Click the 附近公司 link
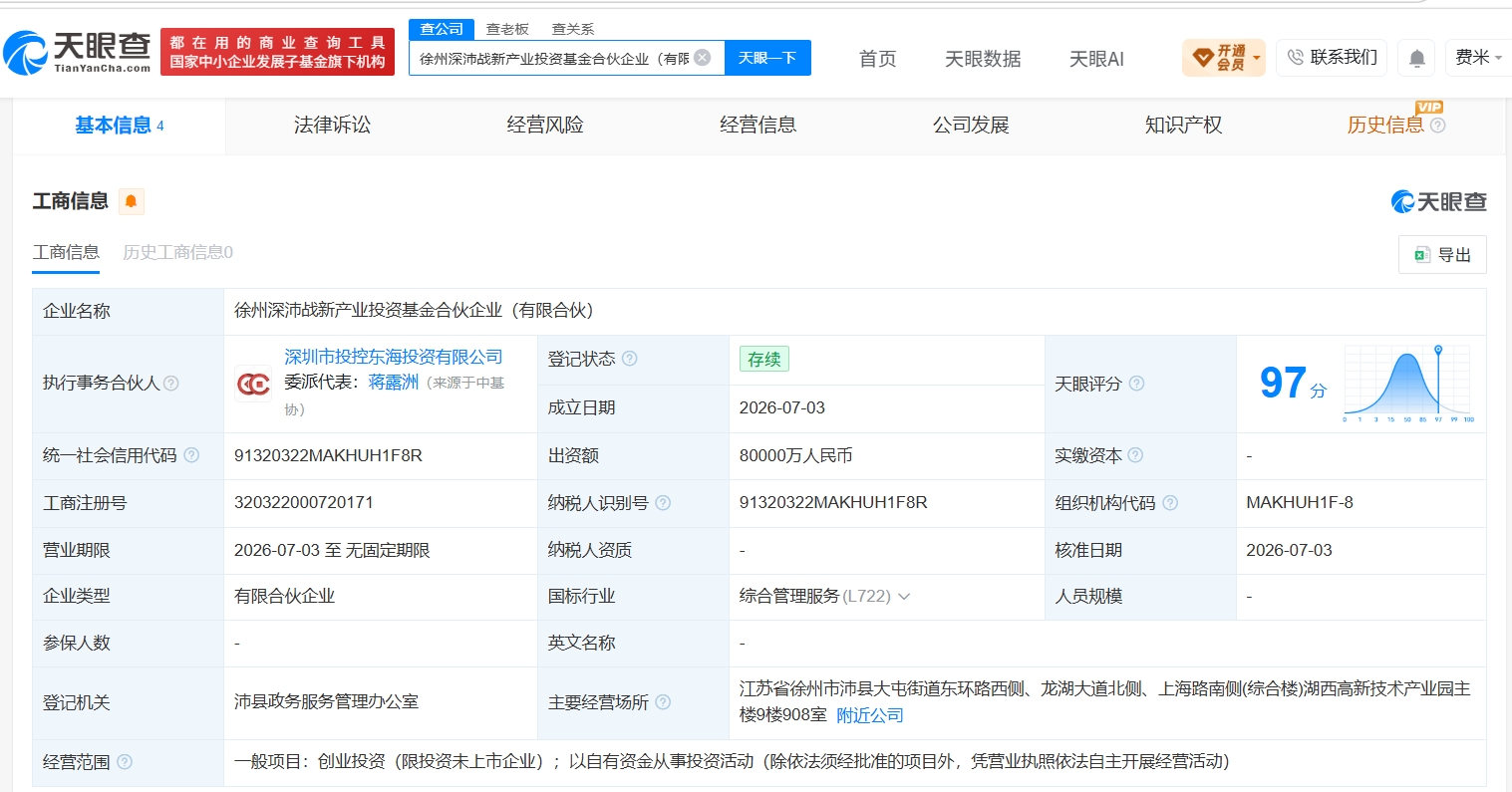 [x=870, y=715]
